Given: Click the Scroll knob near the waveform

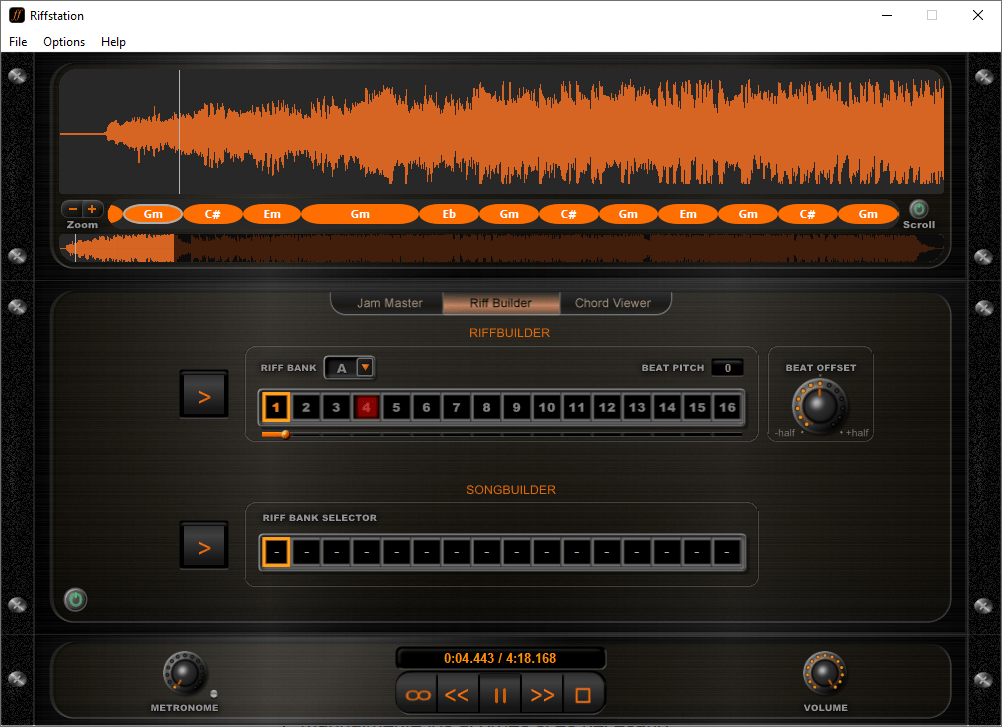Looking at the screenshot, I should coord(918,211).
